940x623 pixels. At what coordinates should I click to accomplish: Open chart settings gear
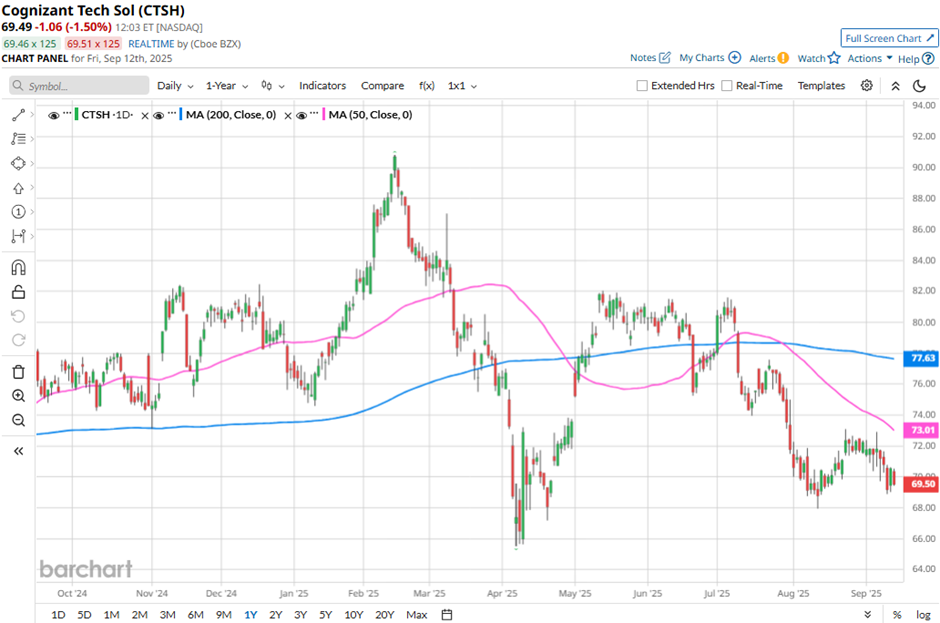866,86
